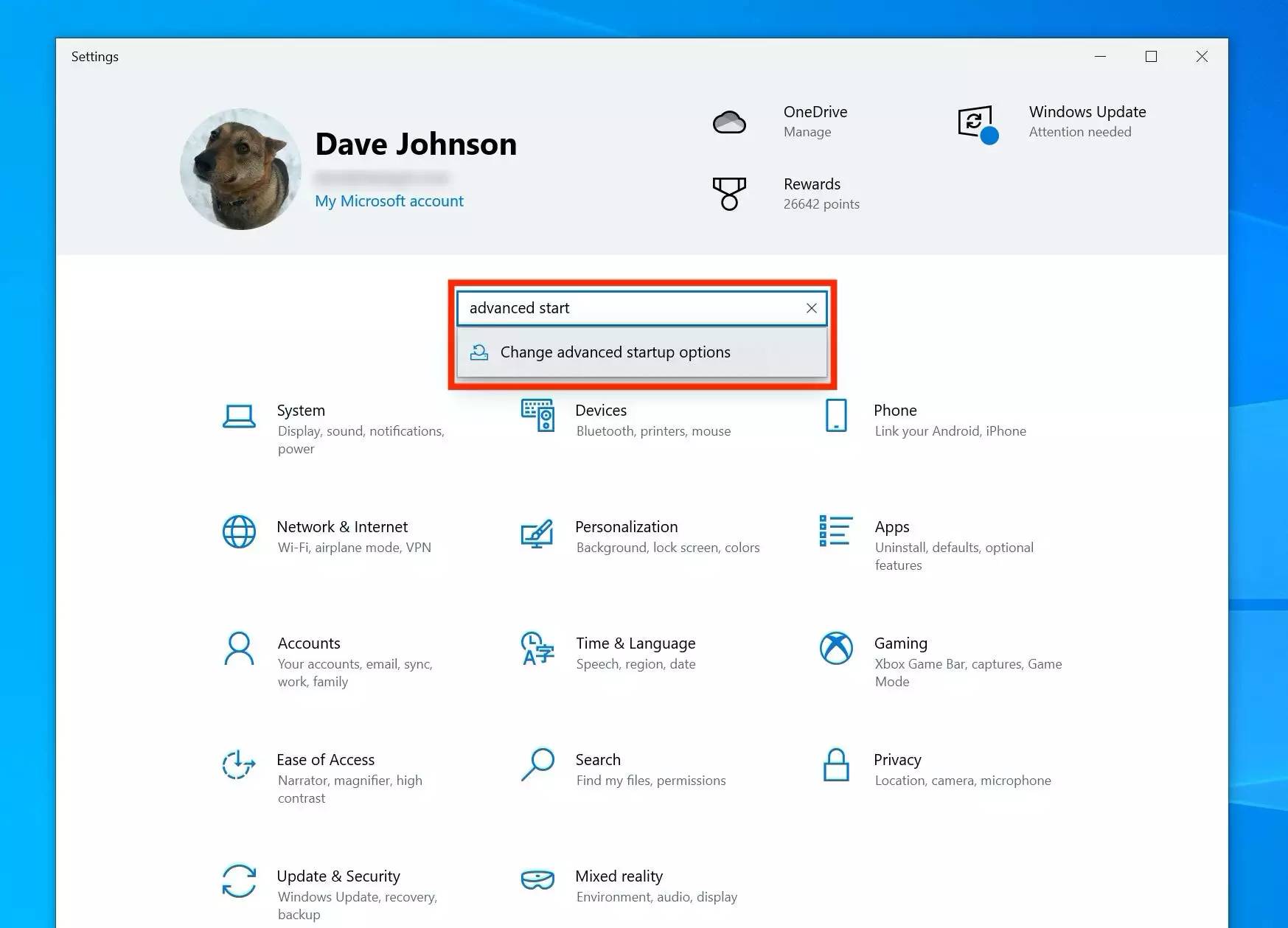Click the Ease of Access icon
Image resolution: width=1288 pixels, height=928 pixels.
[239, 765]
